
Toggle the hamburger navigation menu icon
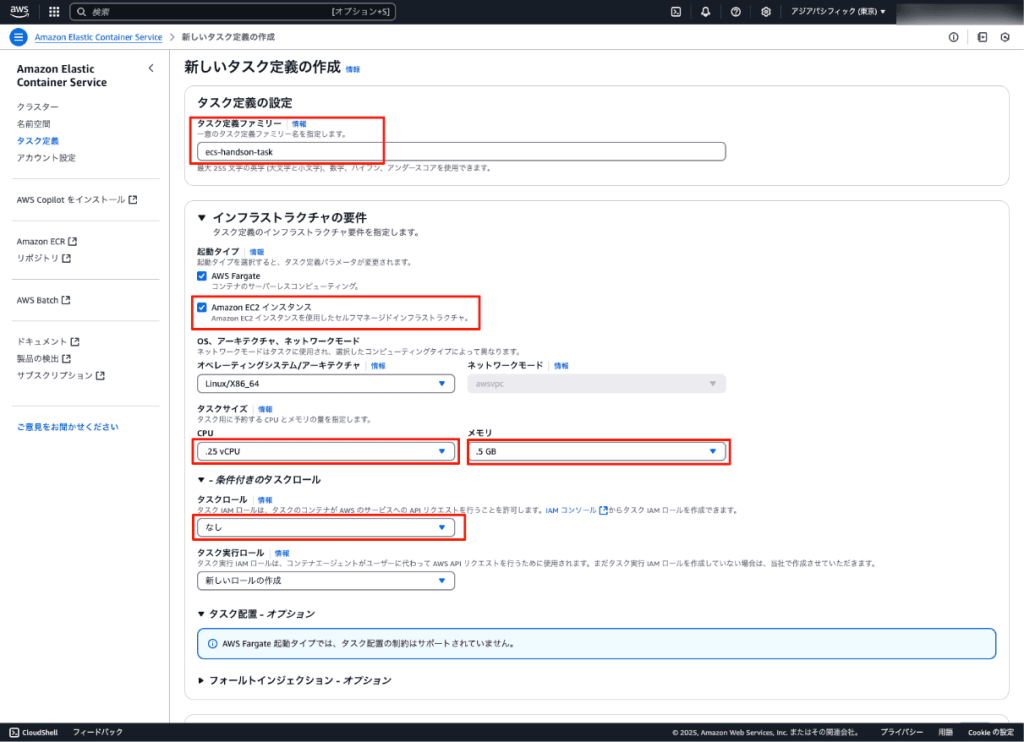(x=17, y=37)
